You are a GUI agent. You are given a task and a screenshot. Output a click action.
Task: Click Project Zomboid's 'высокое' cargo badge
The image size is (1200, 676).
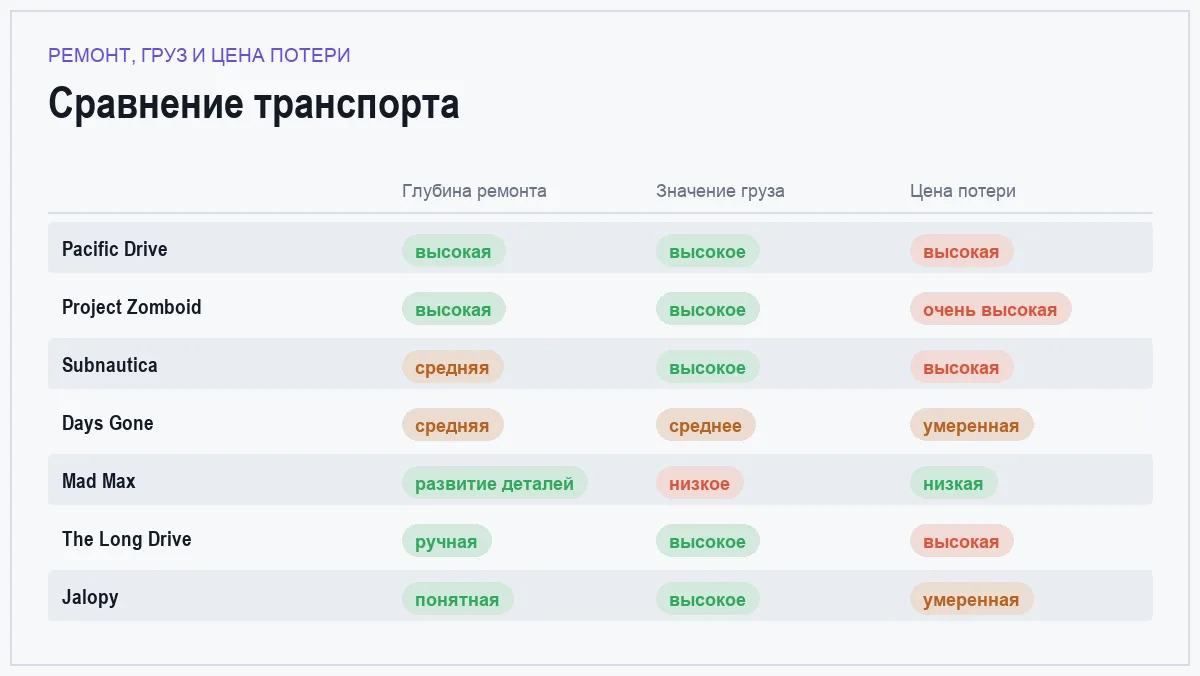point(708,309)
